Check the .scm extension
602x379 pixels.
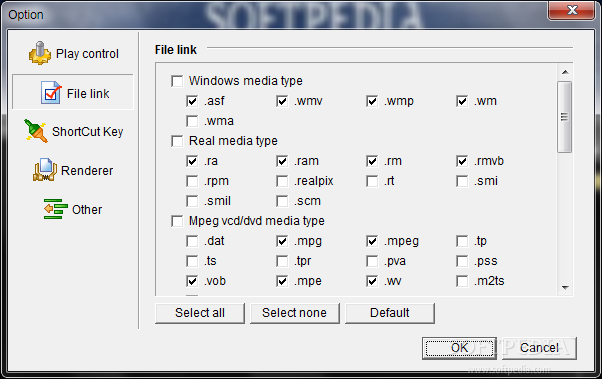click(x=282, y=201)
